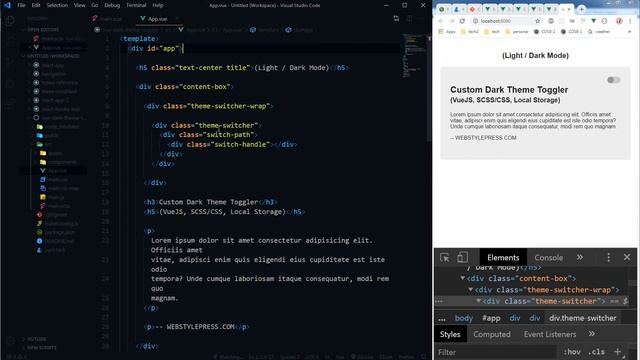Switch to the Console tab in DevTools
640x360 pixels.
point(549,258)
